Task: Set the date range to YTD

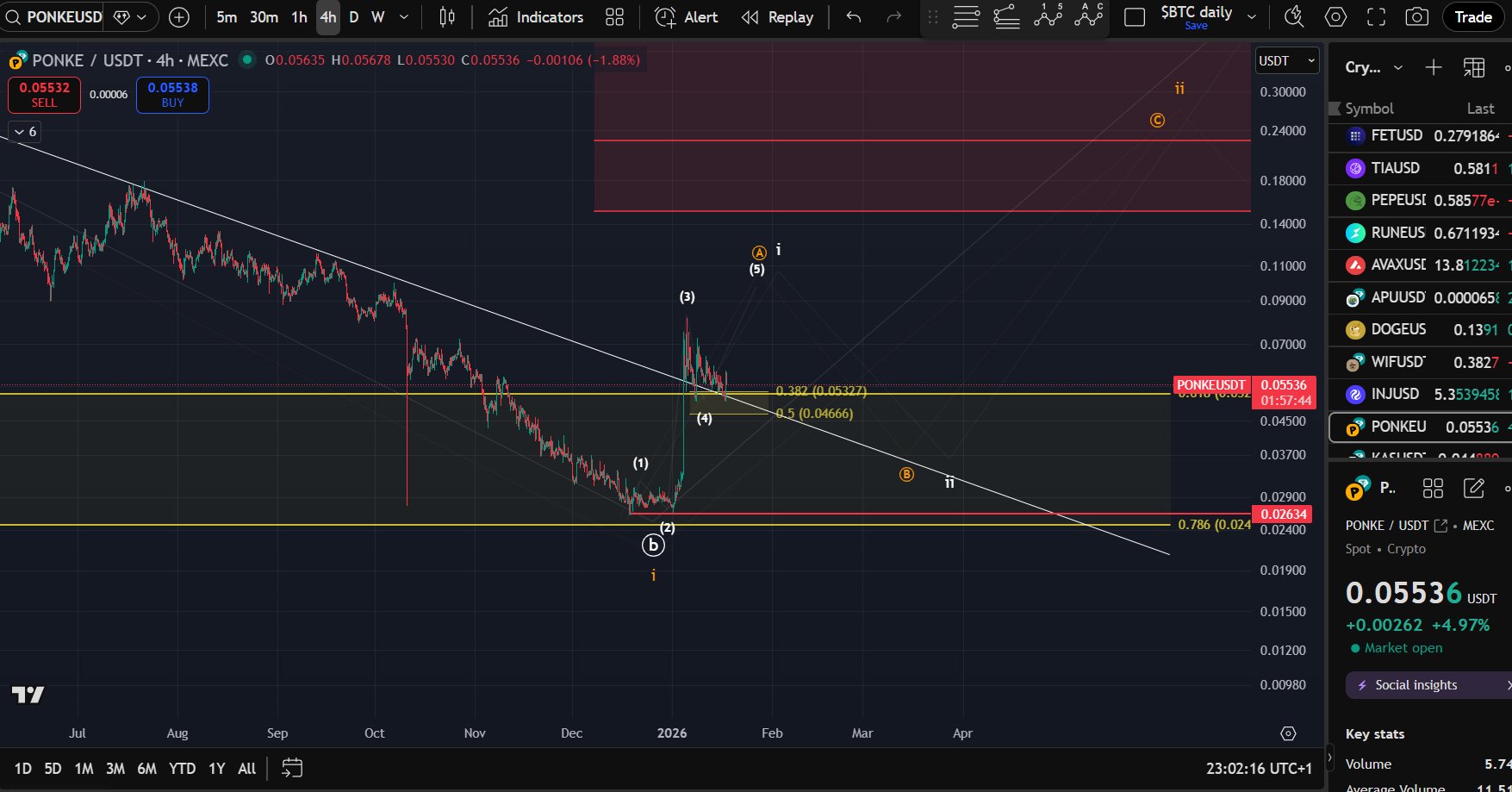Action: 182,769
